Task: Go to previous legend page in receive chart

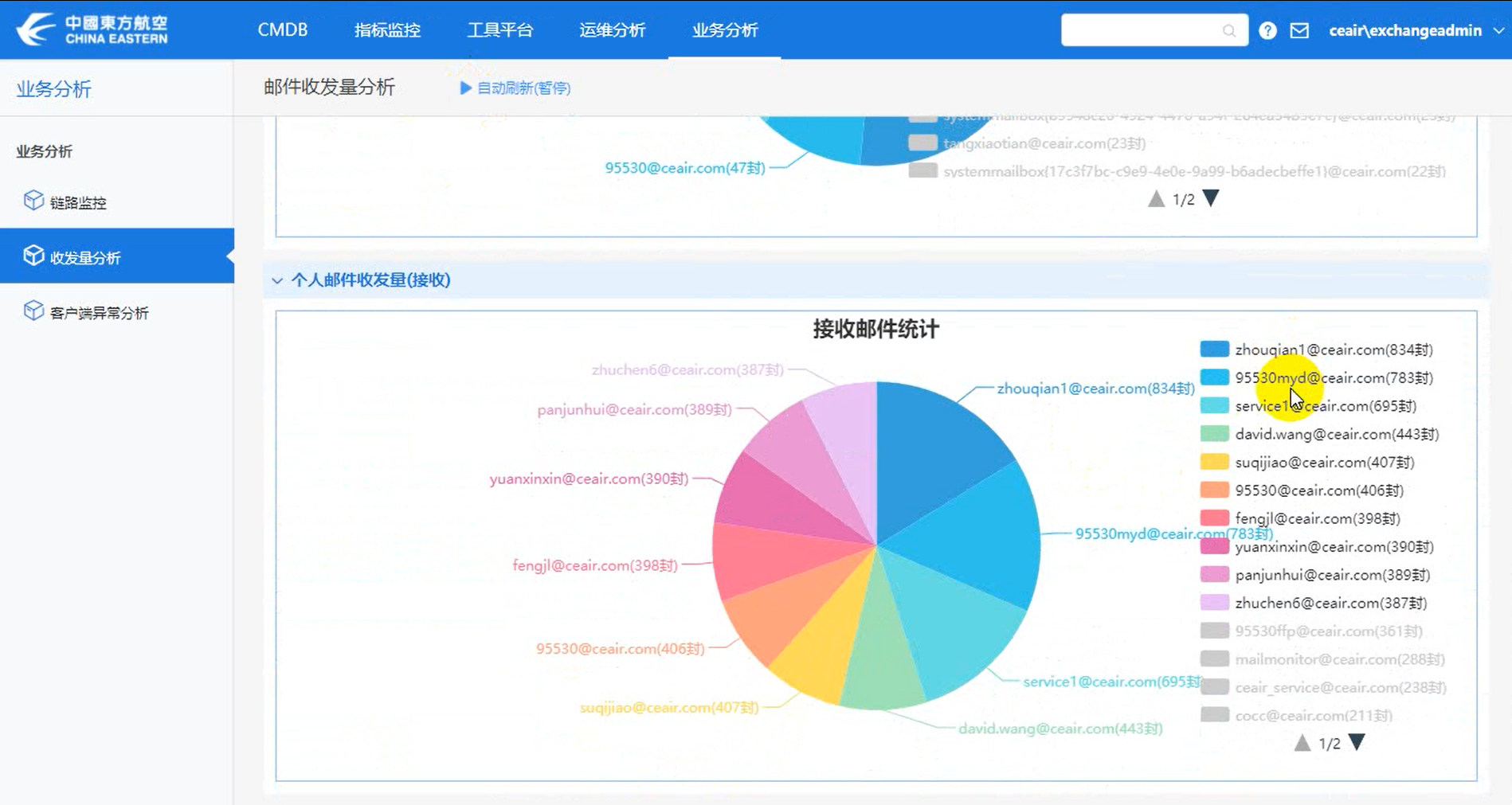Action: [x=1302, y=743]
